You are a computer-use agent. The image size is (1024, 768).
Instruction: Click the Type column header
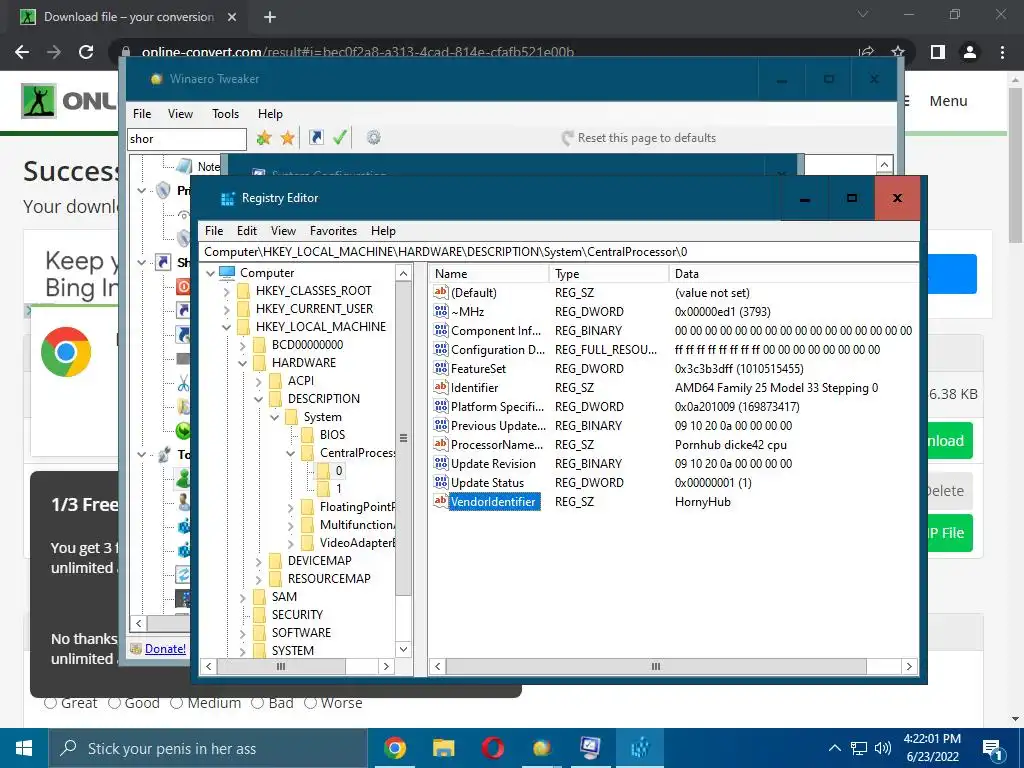[609, 274]
